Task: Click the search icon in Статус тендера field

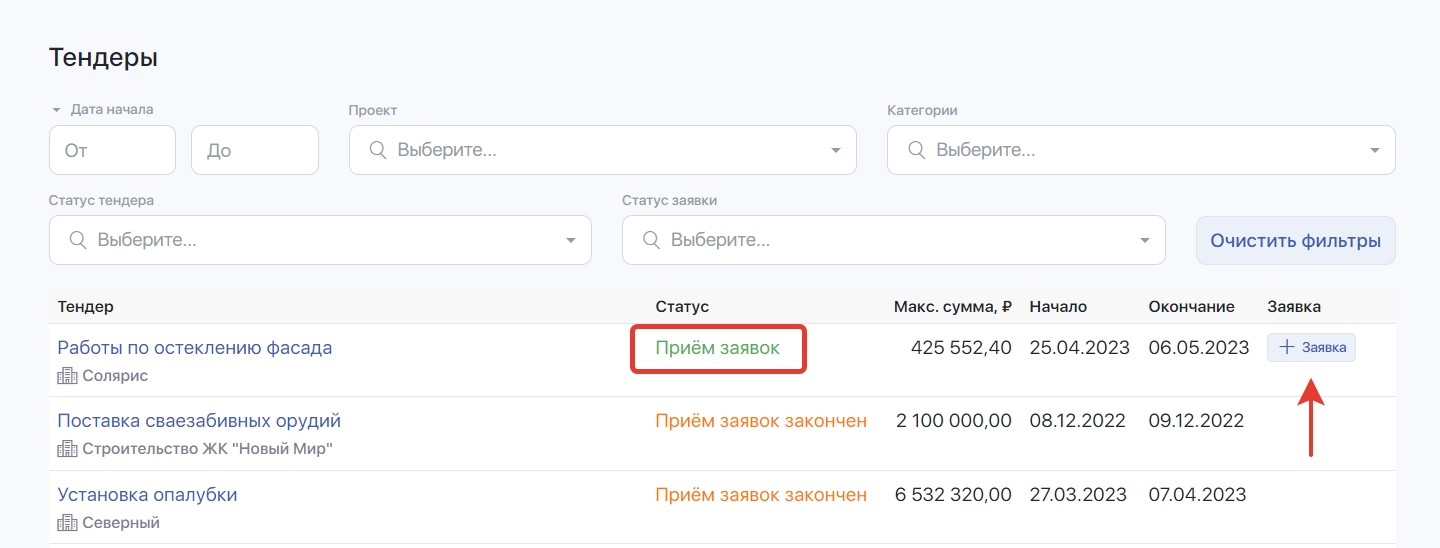Action: click(x=78, y=240)
